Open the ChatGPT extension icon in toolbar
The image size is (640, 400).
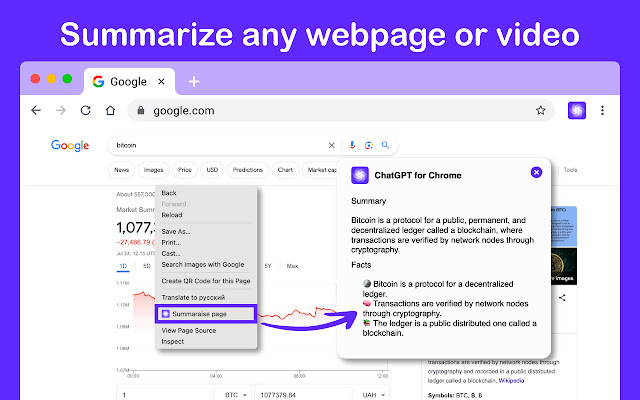point(577,111)
